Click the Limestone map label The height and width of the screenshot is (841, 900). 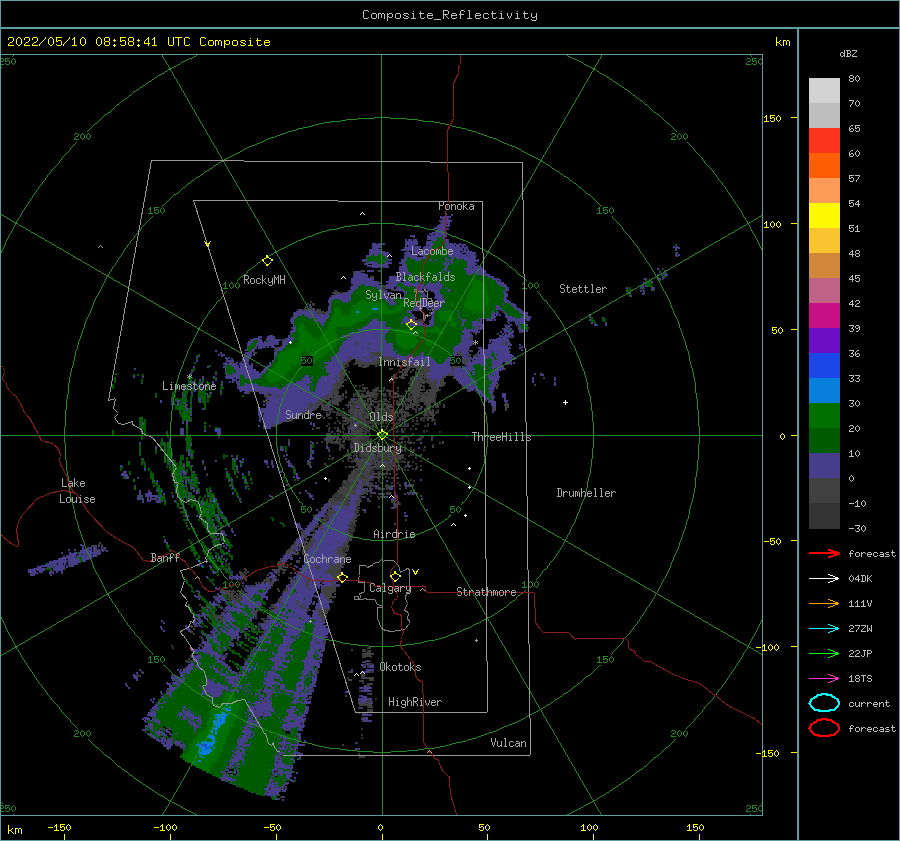coord(189,386)
